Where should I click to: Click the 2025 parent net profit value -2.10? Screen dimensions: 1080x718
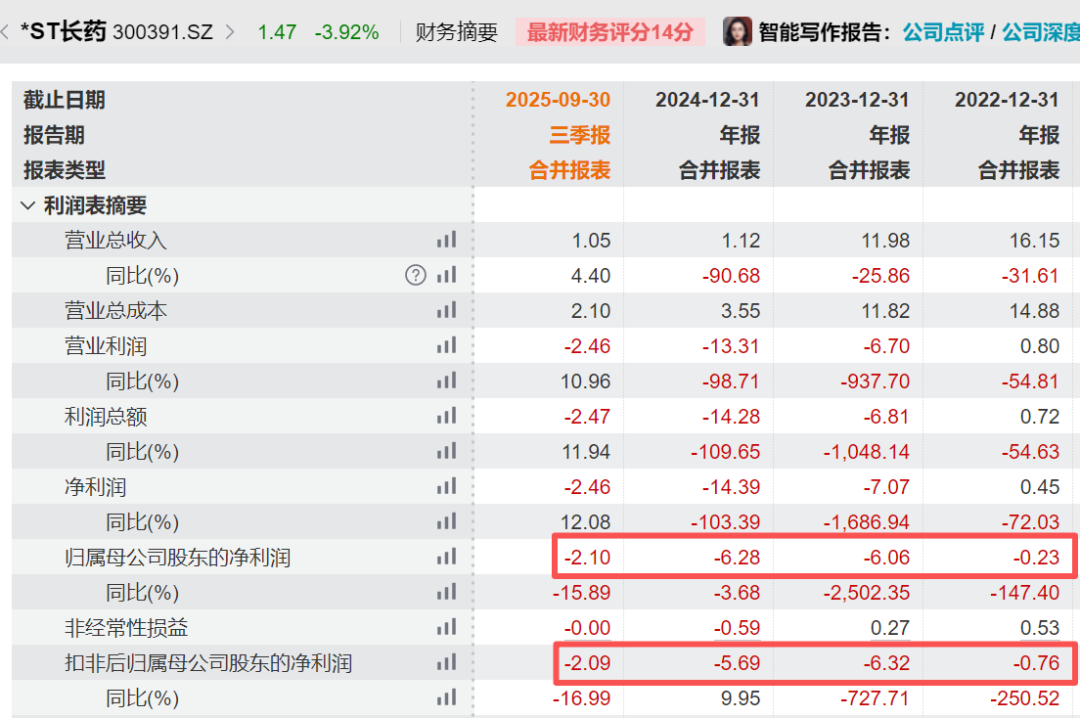587,557
